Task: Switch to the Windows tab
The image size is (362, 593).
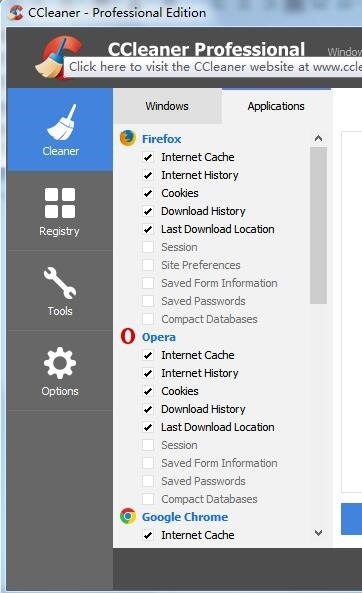Action: coord(167,106)
